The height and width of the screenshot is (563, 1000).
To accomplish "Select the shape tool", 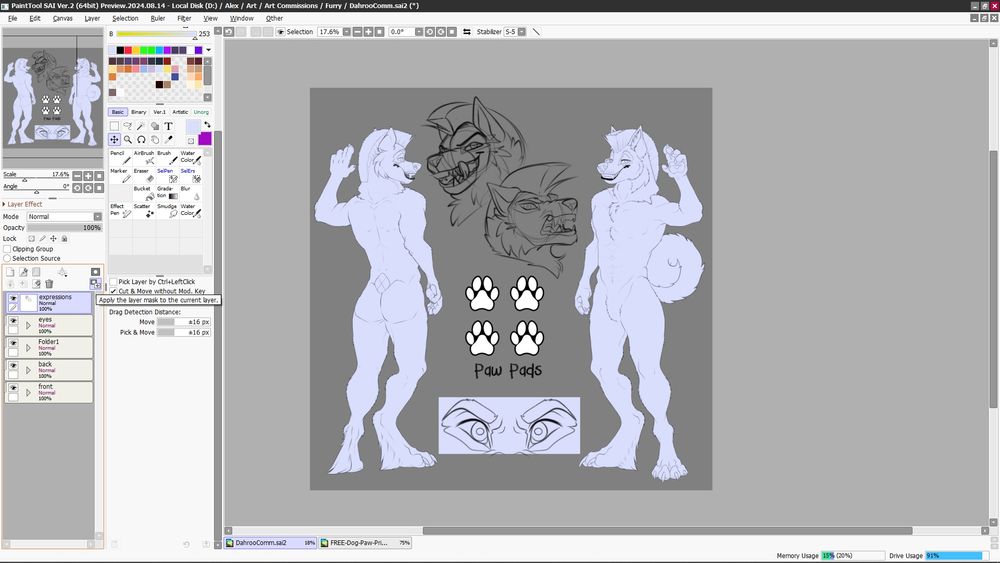I will pyautogui.click(x=154, y=126).
